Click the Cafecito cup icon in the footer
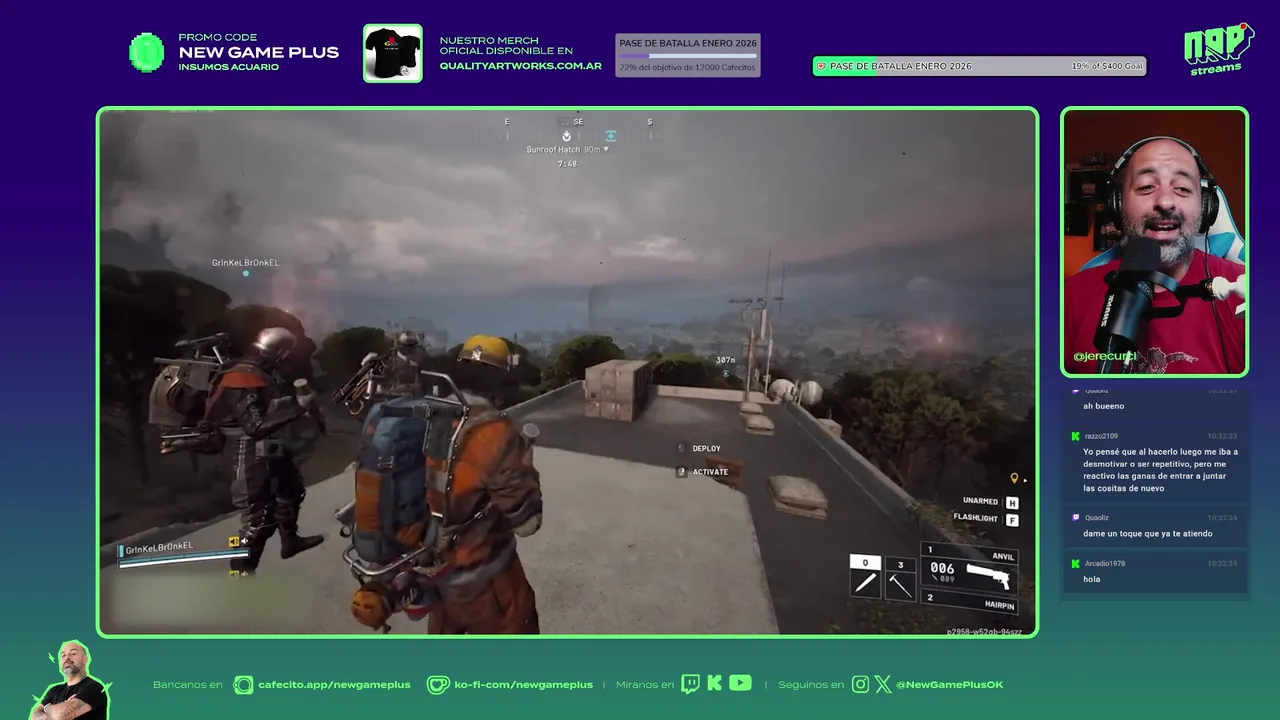This screenshot has width=1280, height=720. click(243, 685)
